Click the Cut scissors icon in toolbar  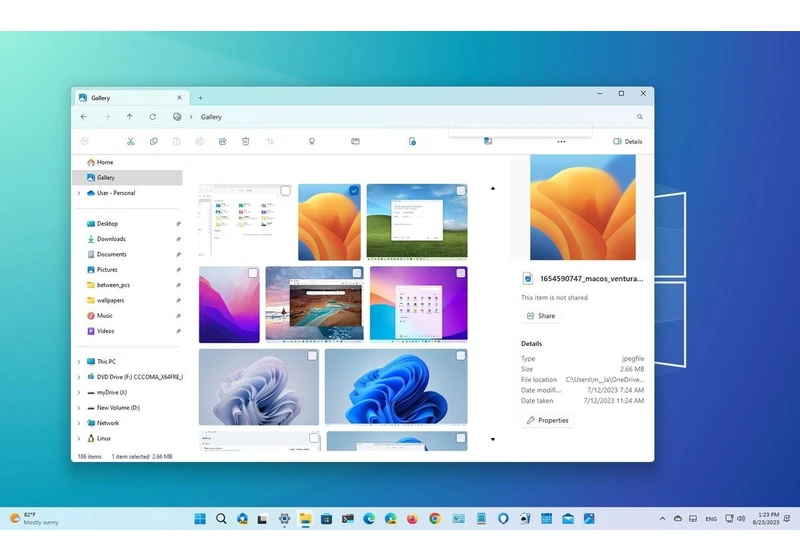pos(131,141)
